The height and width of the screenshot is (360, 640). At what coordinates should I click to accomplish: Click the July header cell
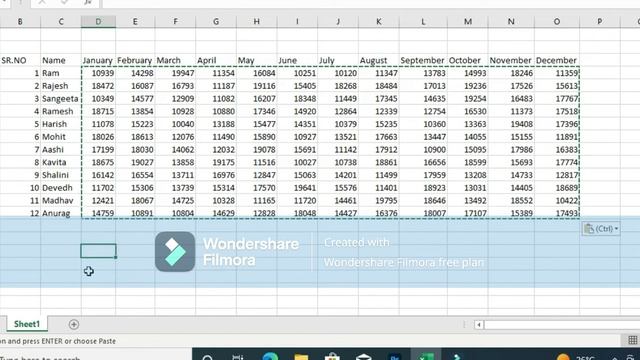click(338, 60)
